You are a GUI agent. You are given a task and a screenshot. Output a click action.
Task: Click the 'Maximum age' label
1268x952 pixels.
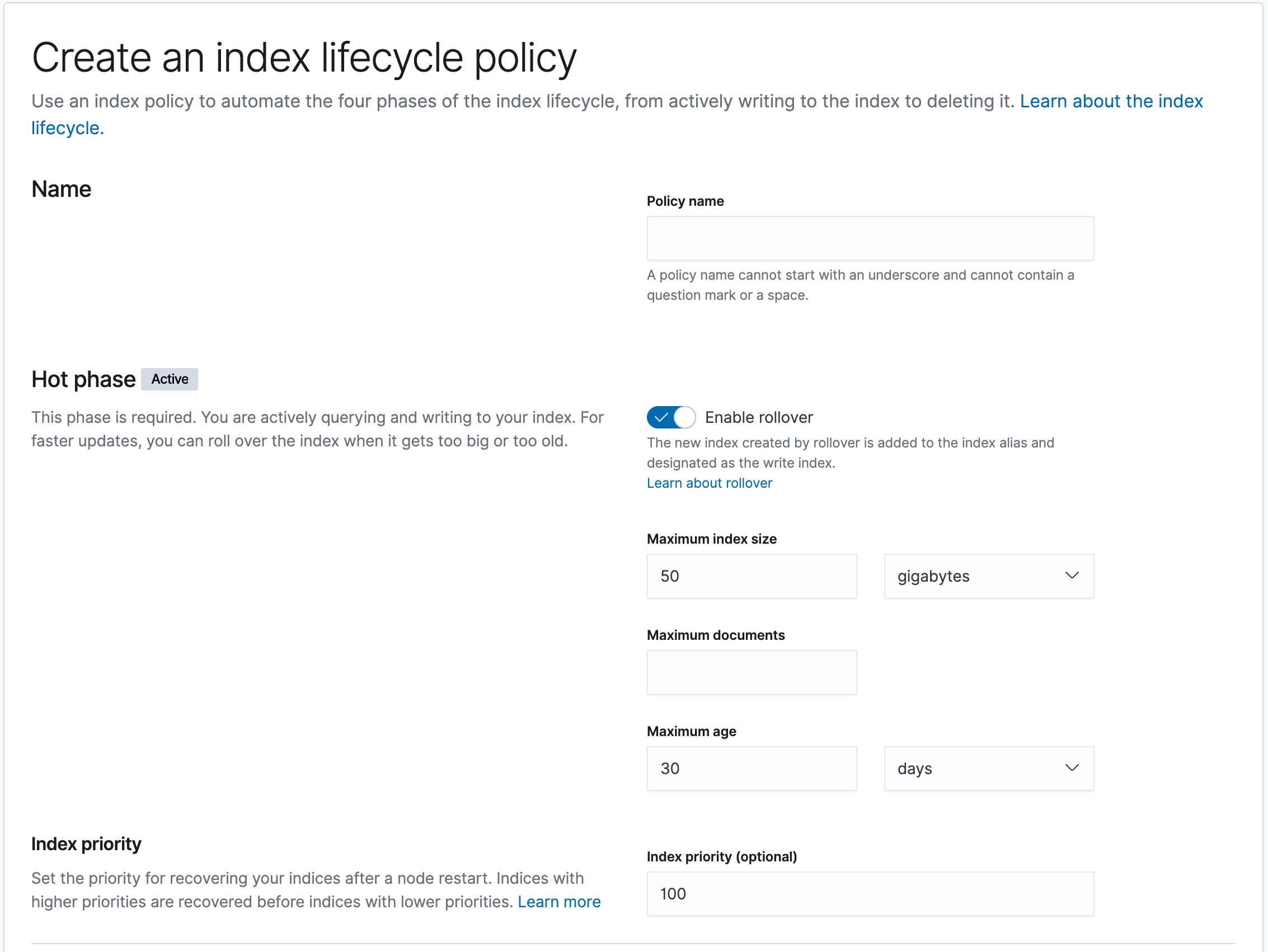[691, 731]
